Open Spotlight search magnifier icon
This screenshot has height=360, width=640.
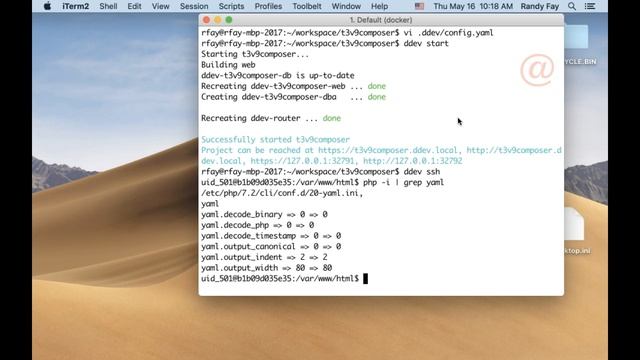tap(572, 7)
